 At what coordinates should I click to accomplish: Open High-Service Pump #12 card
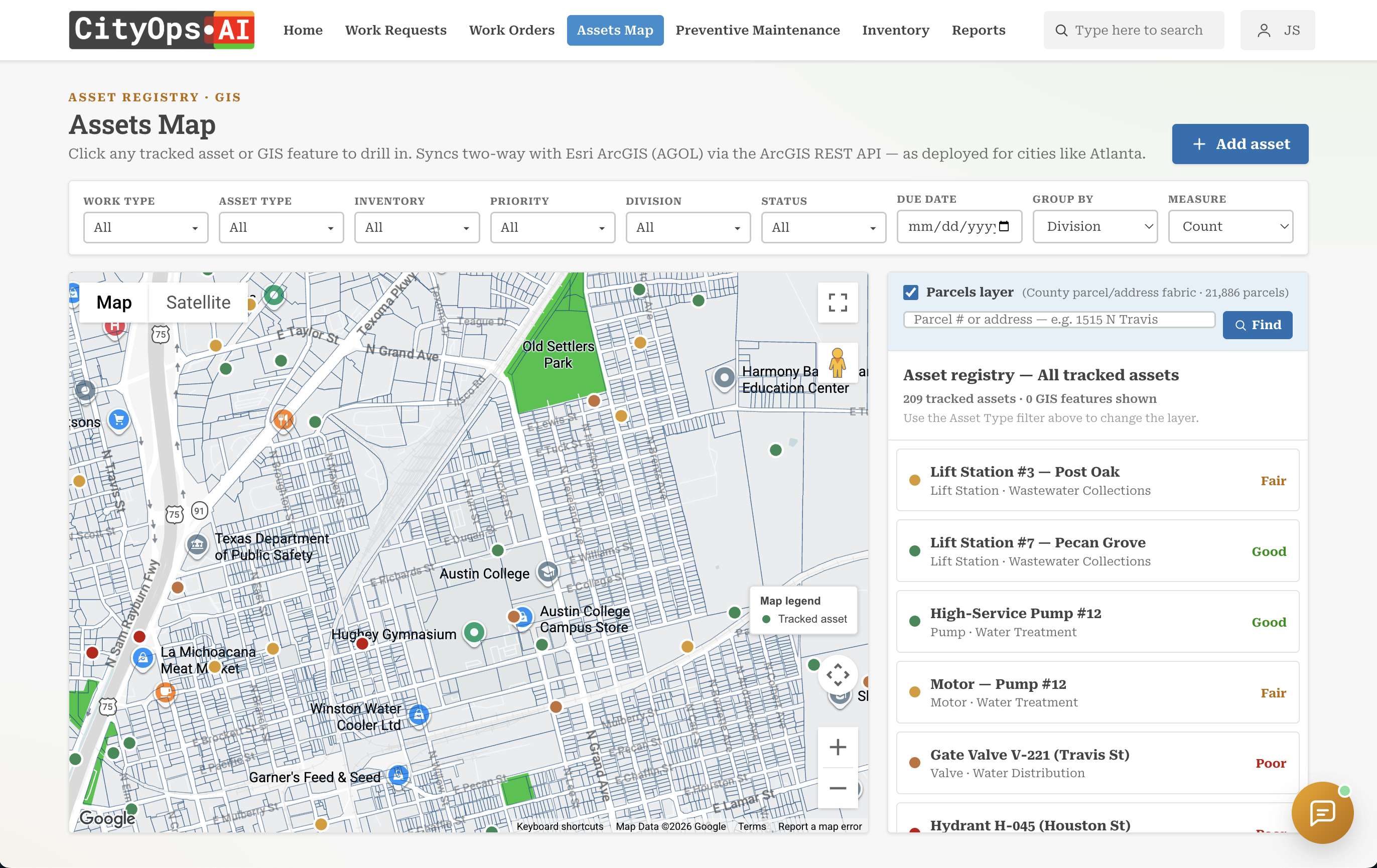[x=1097, y=622]
